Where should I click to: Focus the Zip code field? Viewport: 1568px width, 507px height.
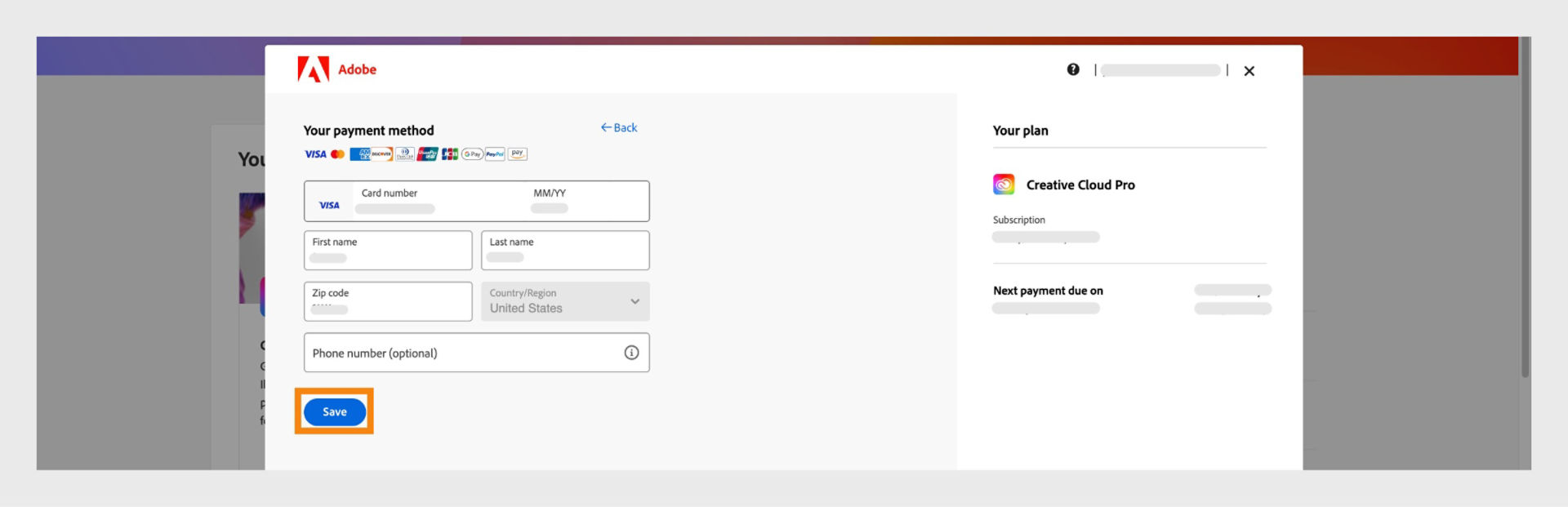coord(388,301)
